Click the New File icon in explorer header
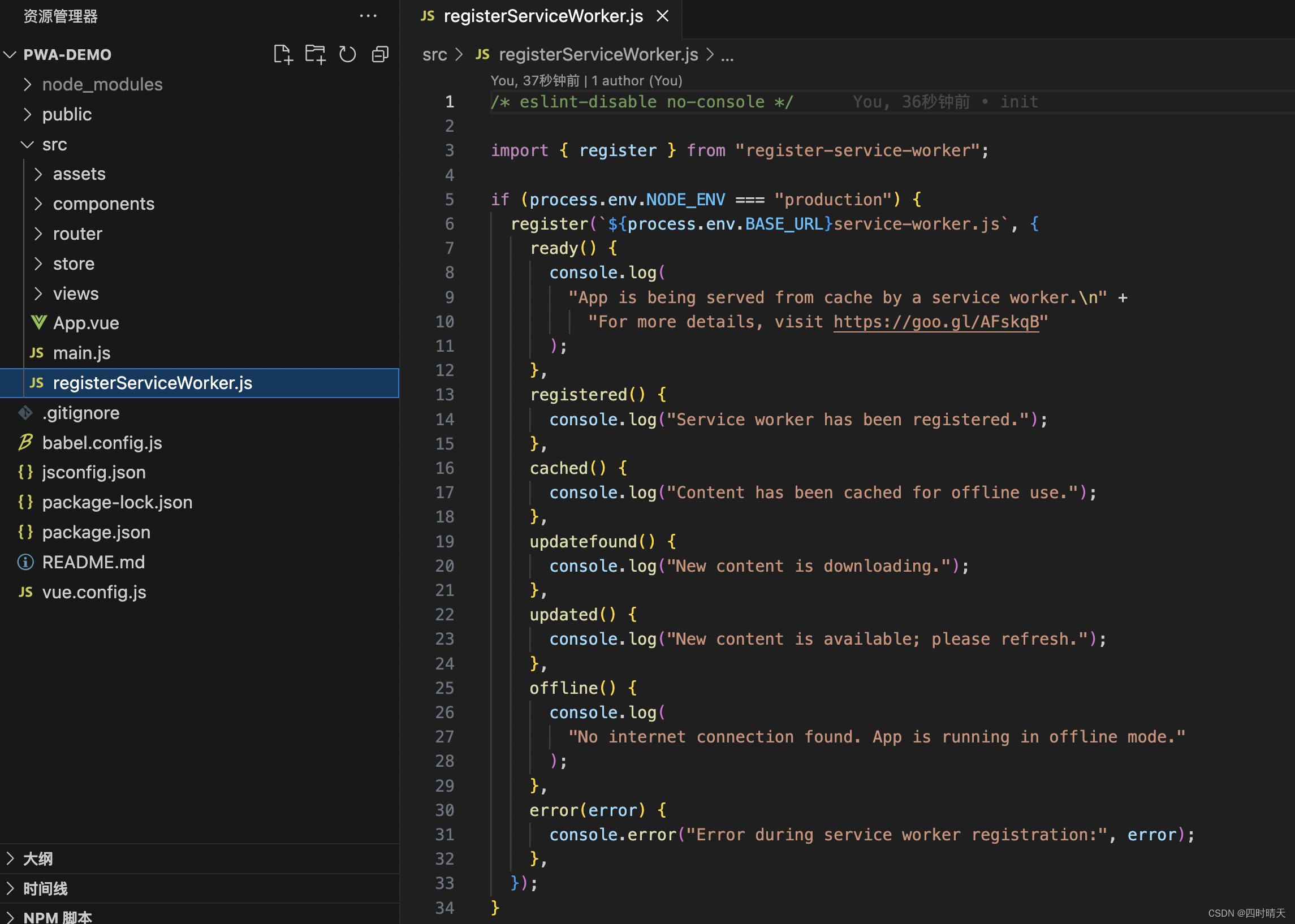This screenshot has width=1295, height=924. pyautogui.click(x=283, y=55)
